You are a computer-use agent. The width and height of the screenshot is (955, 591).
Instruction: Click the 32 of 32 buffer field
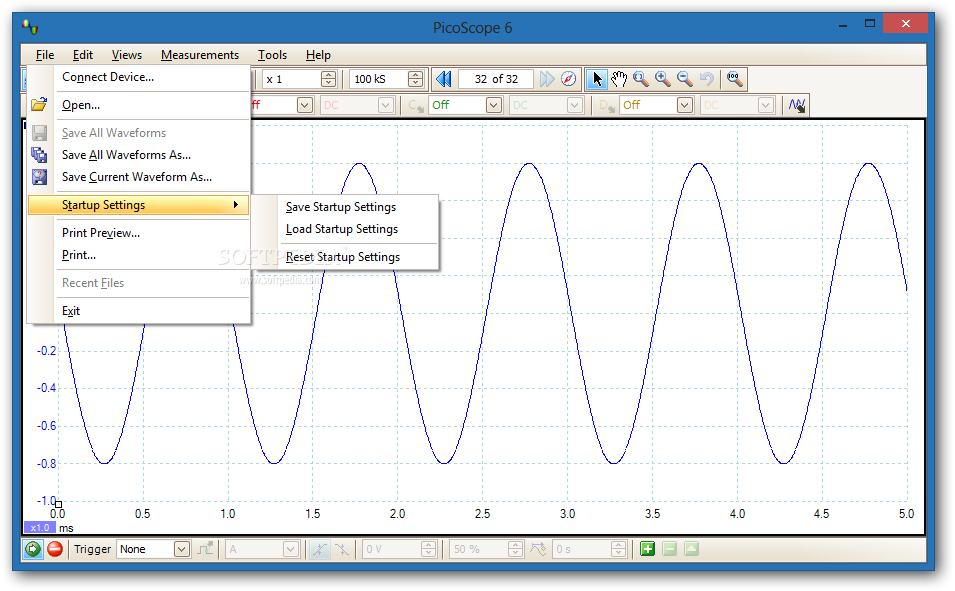coord(496,79)
